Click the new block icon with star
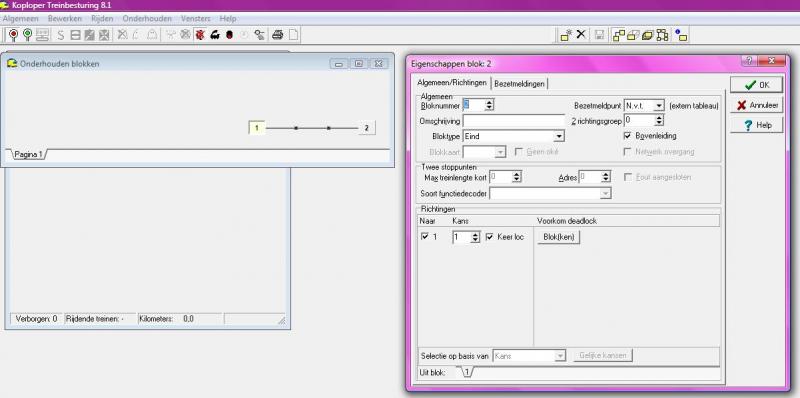Image resolution: width=800 pixels, height=398 pixels. point(566,35)
